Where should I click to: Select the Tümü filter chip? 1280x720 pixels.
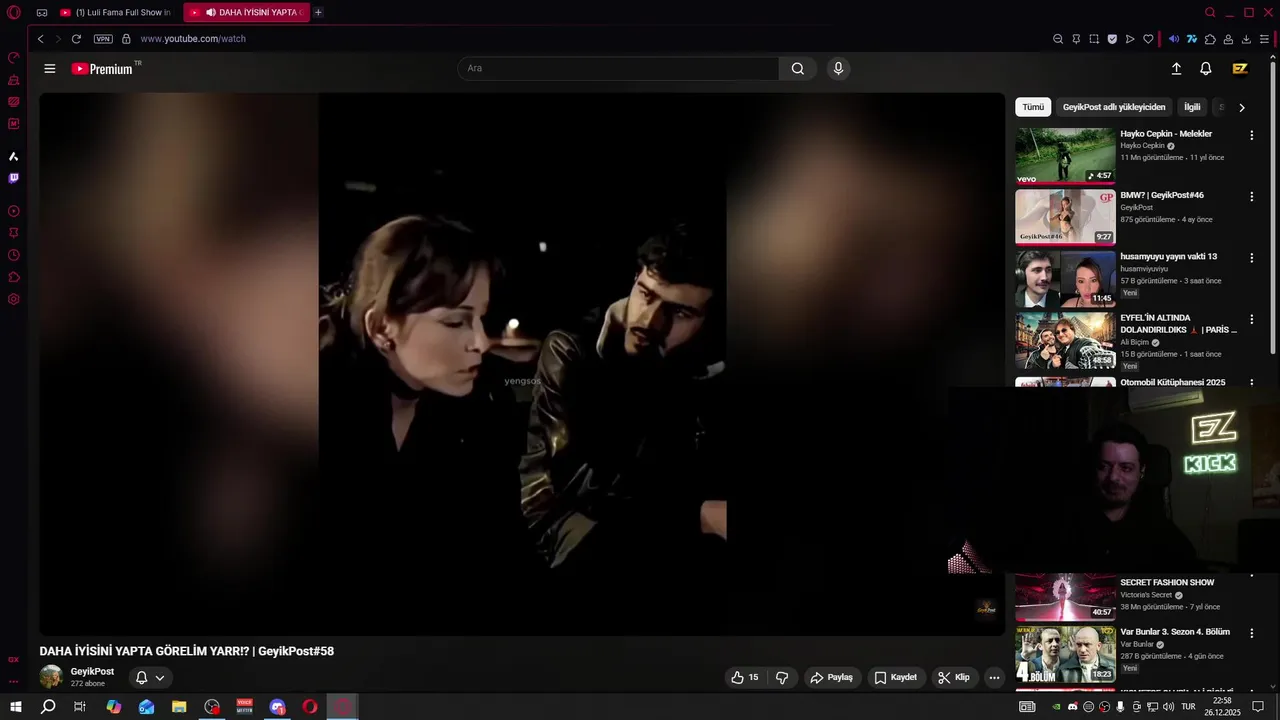coord(1033,107)
